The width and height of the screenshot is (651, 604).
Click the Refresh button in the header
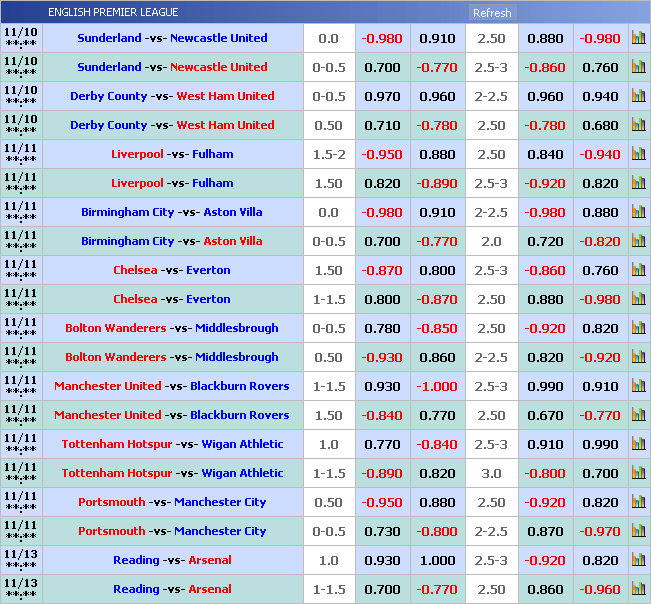491,13
